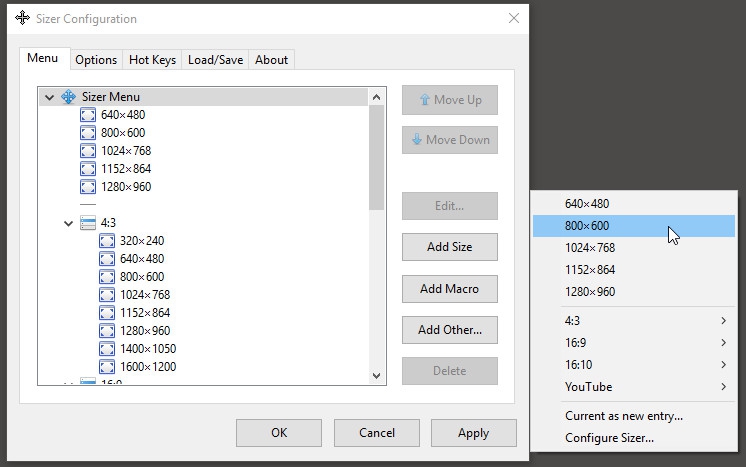This screenshot has height=467, width=746.
Task: Select top-level 1280×960 text in tree
Action: coord(126,187)
